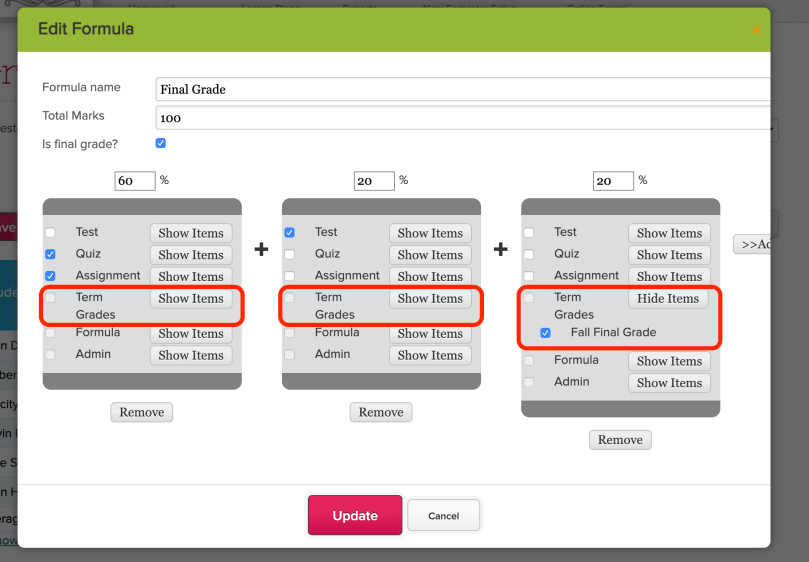Uncheck Fall Final Grade checkbox
This screenshot has height=562, width=809.
(545, 333)
